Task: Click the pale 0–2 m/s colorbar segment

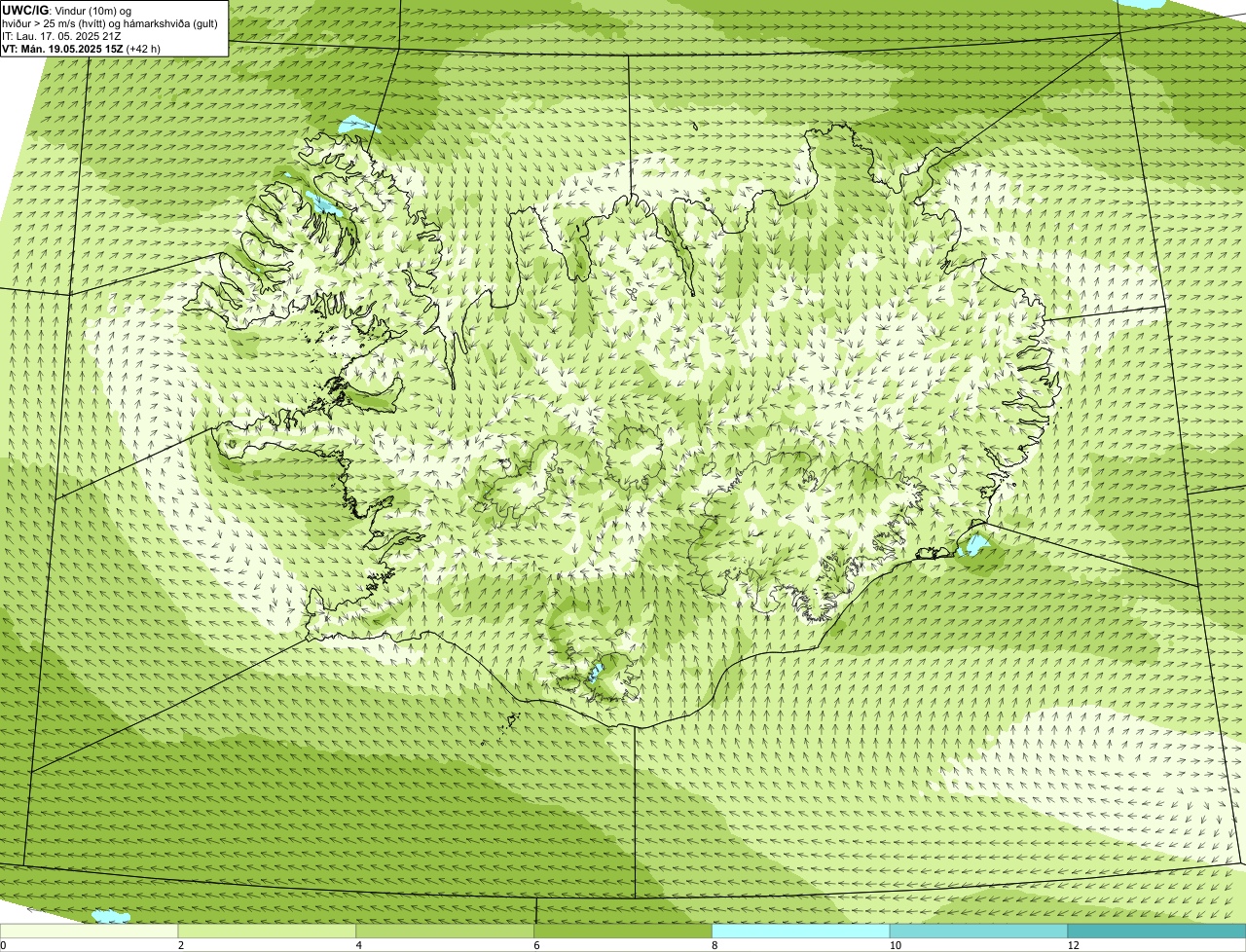Action: (90, 932)
